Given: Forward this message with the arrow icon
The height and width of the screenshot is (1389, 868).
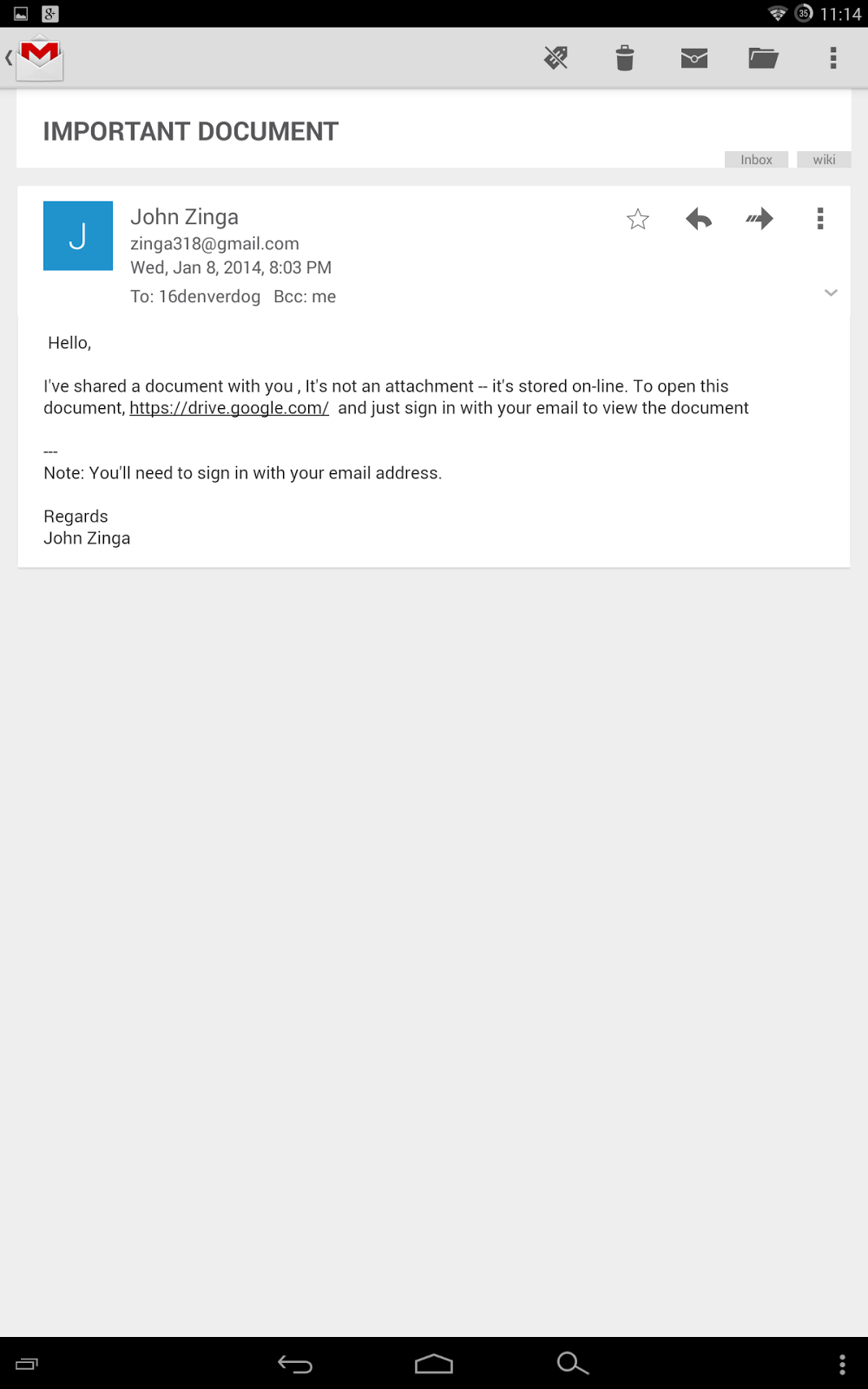Looking at the screenshot, I should [x=759, y=219].
